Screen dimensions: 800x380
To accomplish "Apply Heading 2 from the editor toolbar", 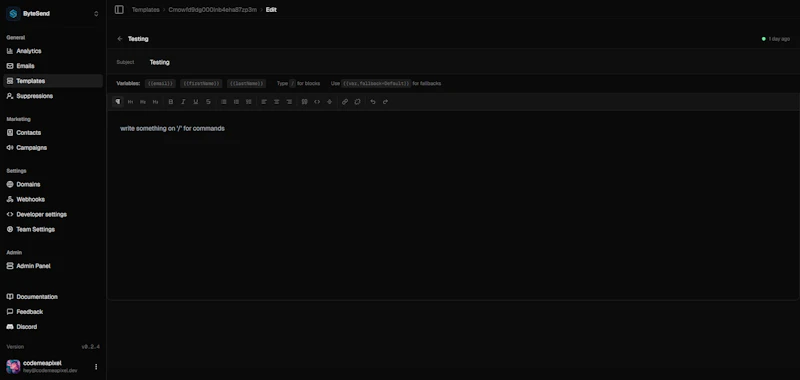I will (x=143, y=102).
